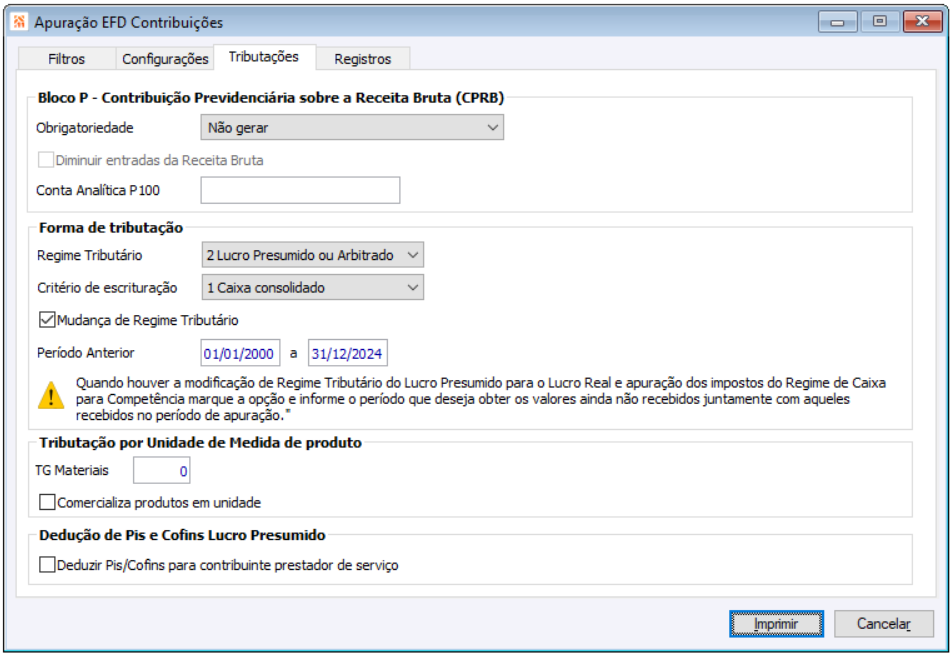Image resolution: width=951 pixels, height=656 pixels.
Task: Click the Imprimir button
Action: click(x=776, y=623)
